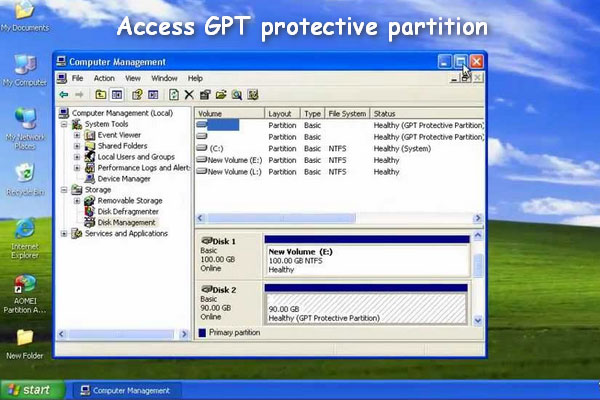This screenshot has height=400, width=600.
Task: Click the Delete X toolbar icon
Action: 189,95
